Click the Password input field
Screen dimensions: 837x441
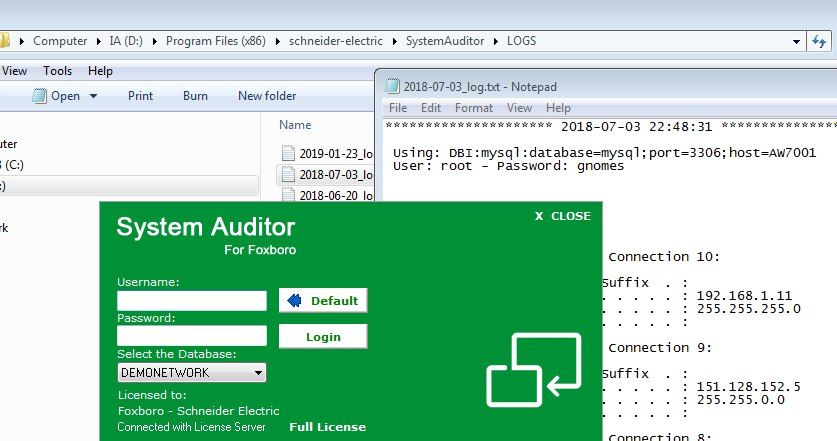pos(192,336)
